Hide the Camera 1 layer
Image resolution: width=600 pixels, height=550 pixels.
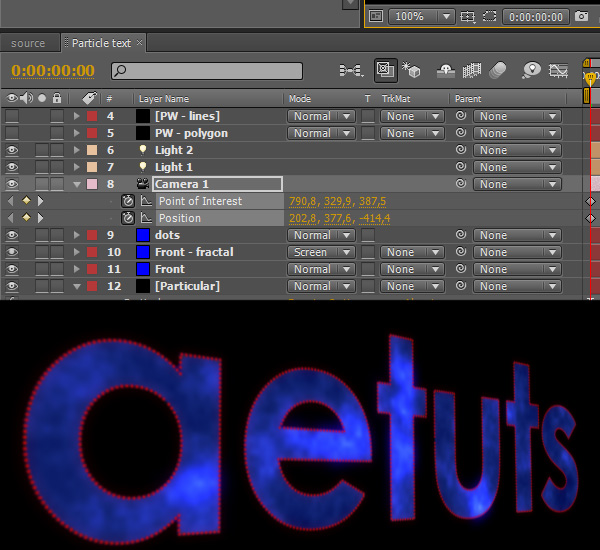click(x=12, y=184)
